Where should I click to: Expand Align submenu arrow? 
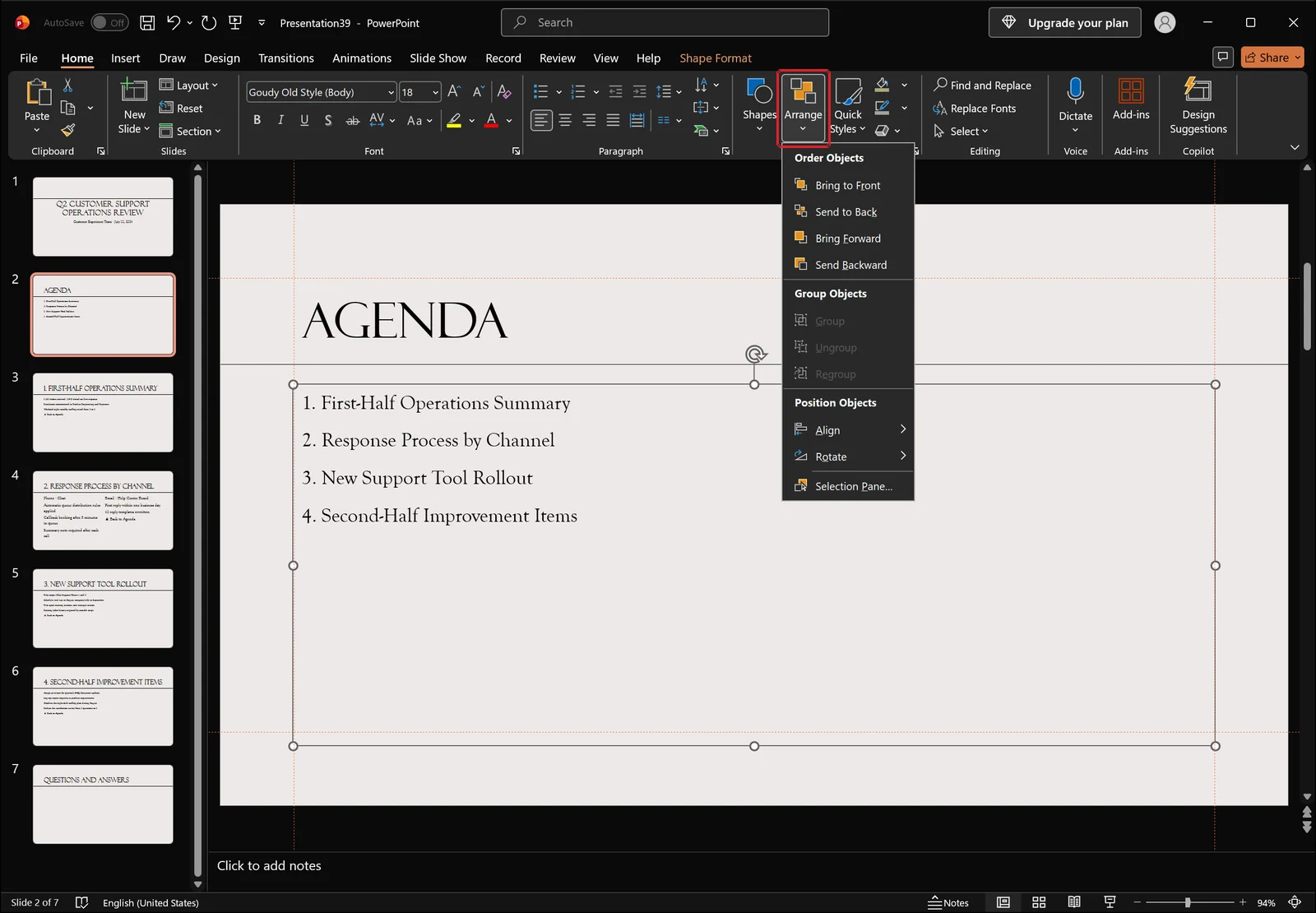click(903, 429)
